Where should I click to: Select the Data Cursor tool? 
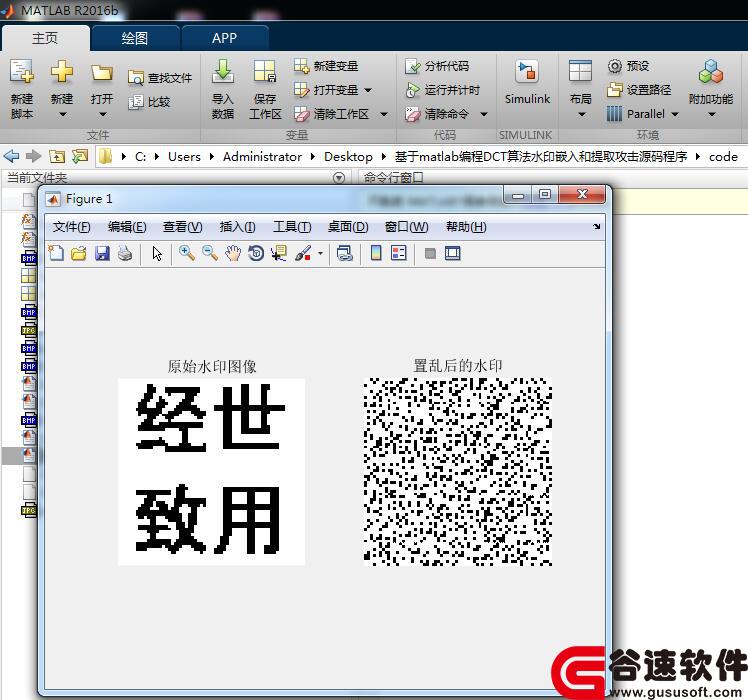(x=279, y=253)
